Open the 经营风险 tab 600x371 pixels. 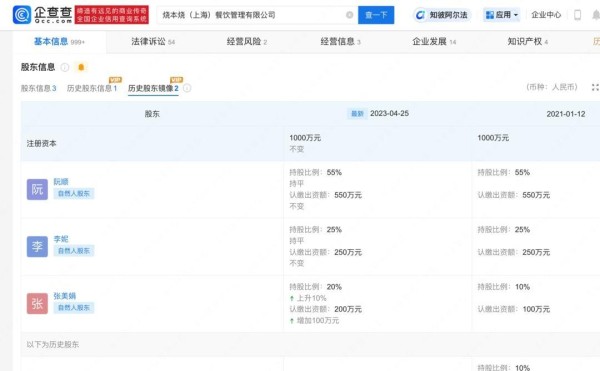click(247, 42)
